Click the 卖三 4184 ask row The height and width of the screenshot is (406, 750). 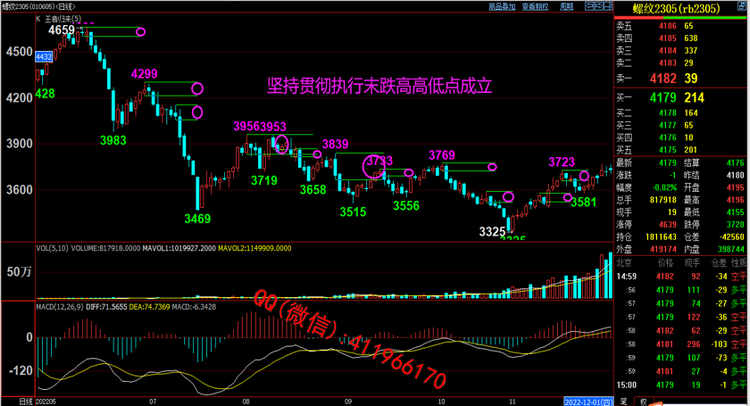[x=681, y=51]
